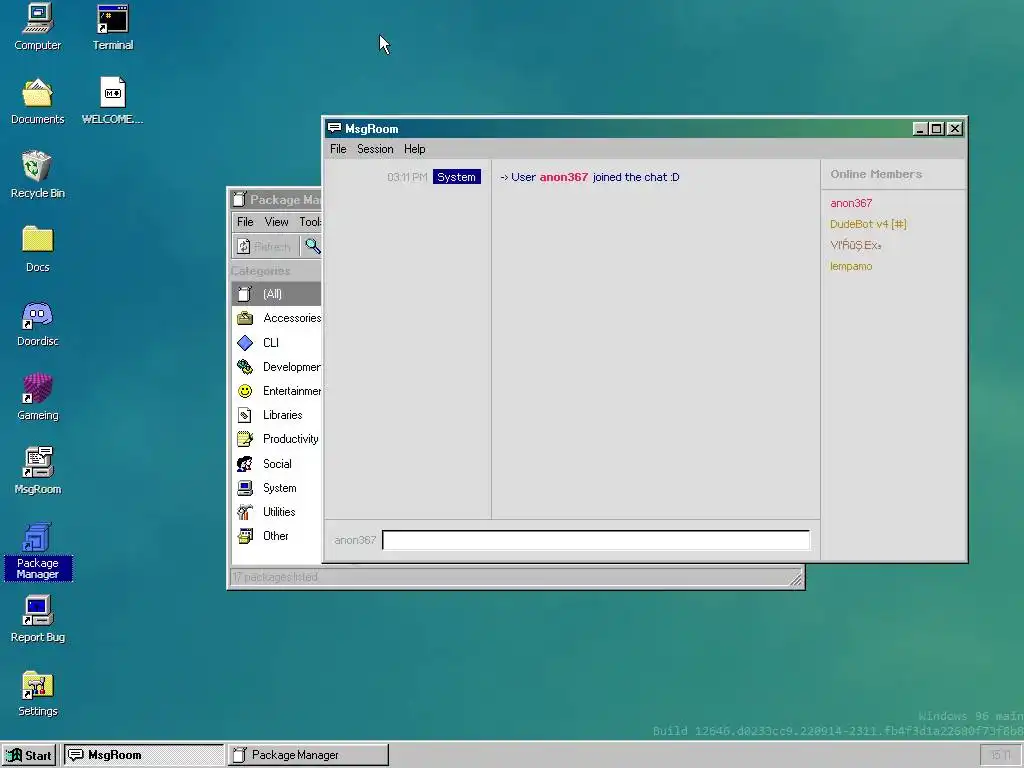This screenshot has height=768, width=1024.
Task: Open the Report Bug desktop icon
Action: click(x=37, y=619)
